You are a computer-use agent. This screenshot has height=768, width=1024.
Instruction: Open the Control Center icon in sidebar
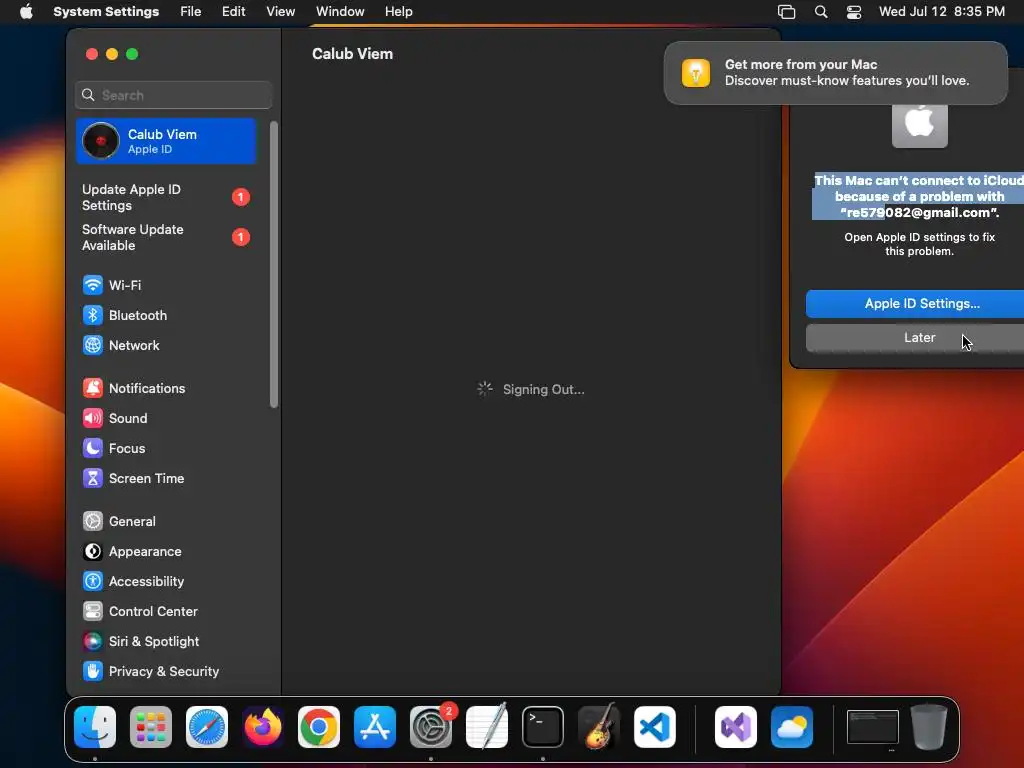[93, 612]
